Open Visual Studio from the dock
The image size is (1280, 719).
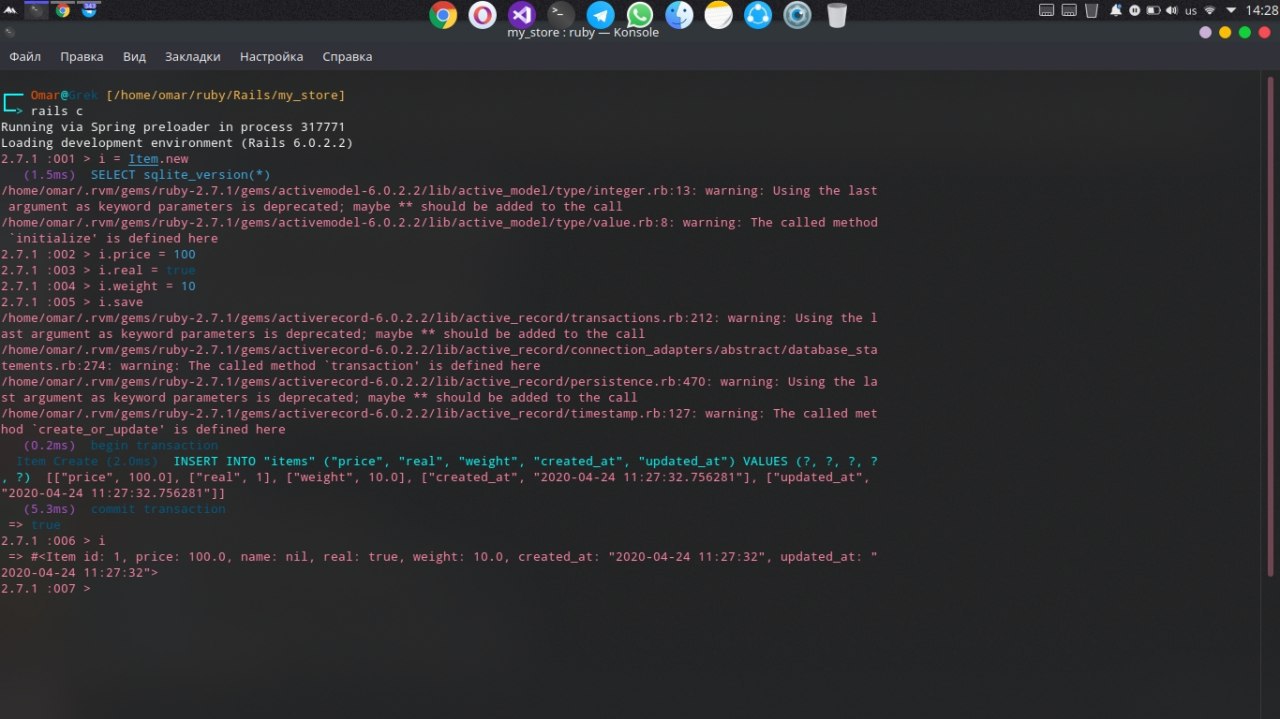click(521, 15)
